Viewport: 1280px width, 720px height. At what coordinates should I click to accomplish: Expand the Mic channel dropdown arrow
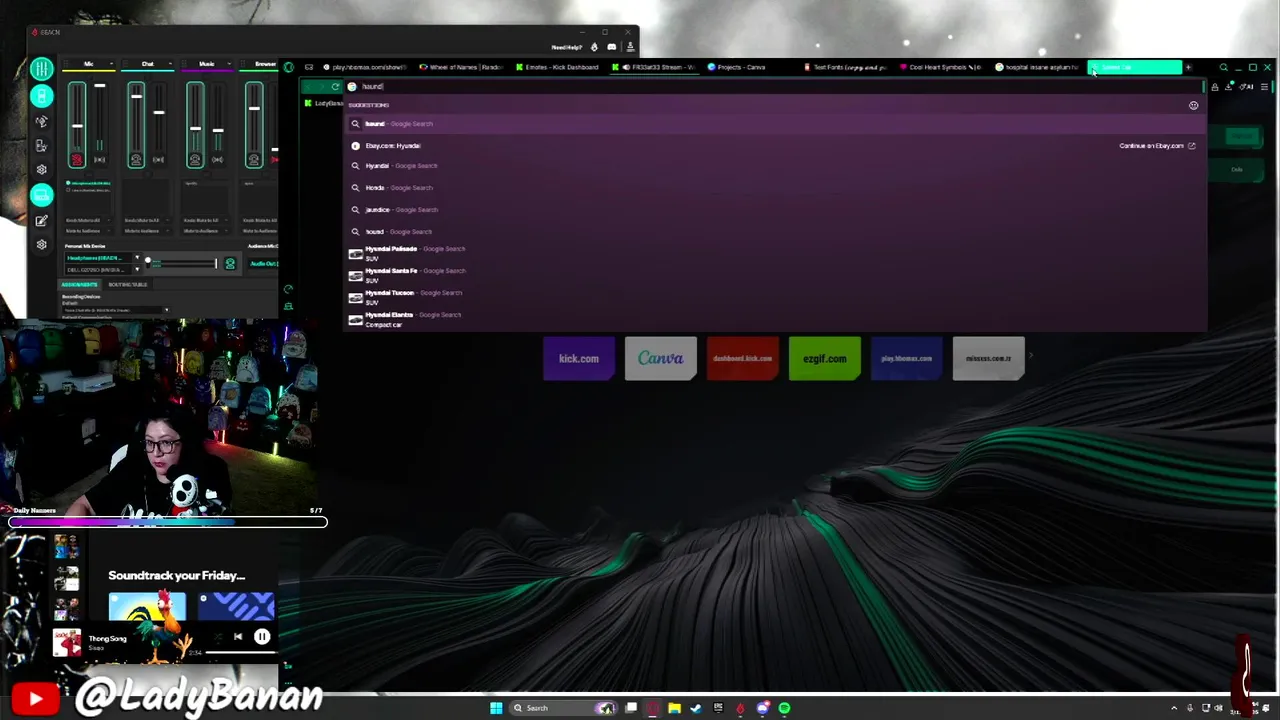112,64
